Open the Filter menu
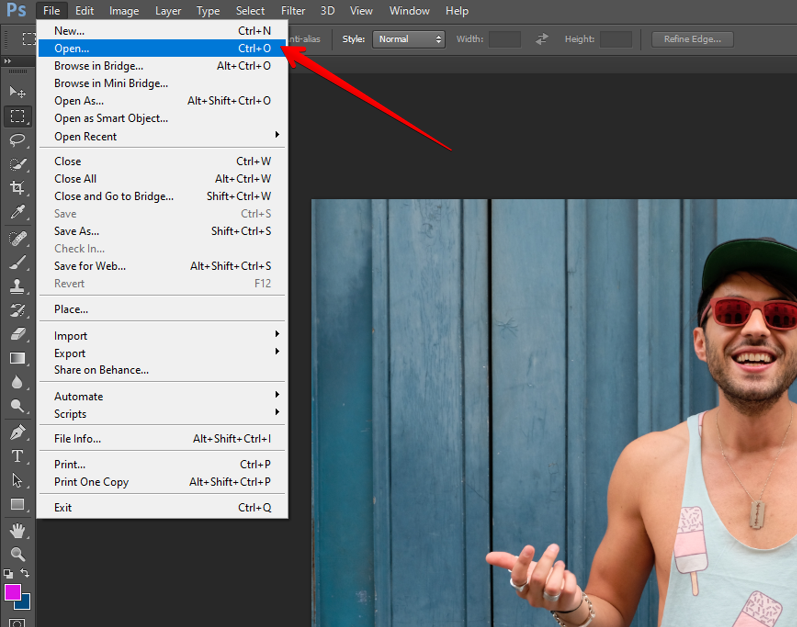The height and width of the screenshot is (627, 797). [x=293, y=11]
